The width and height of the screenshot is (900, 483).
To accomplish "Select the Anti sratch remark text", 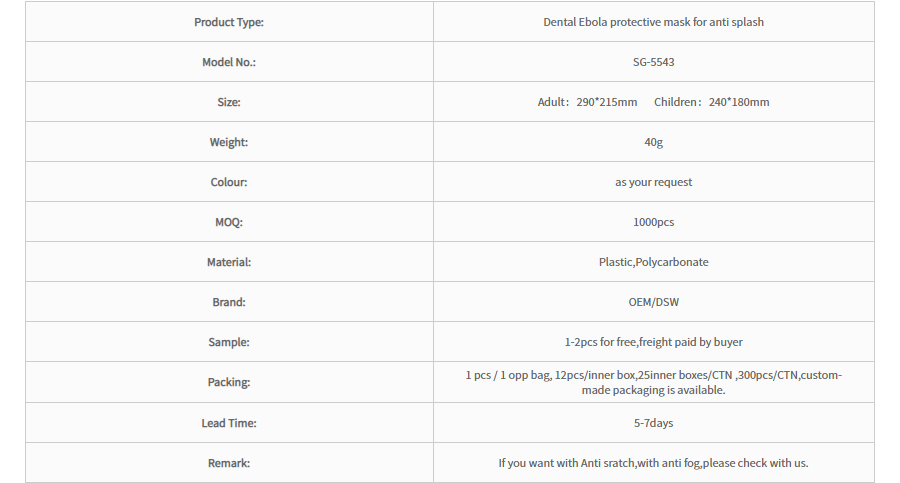I will (653, 463).
